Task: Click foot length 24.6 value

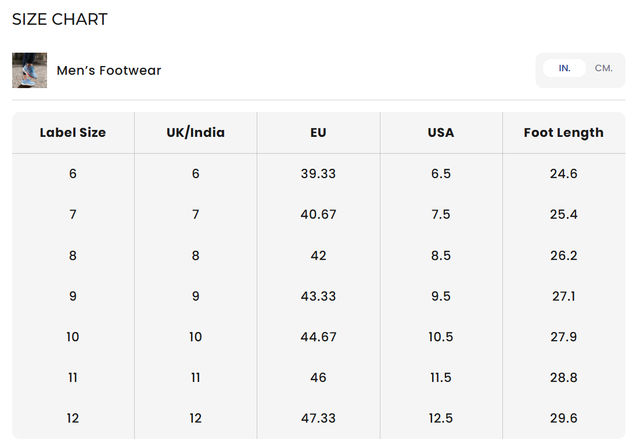Action: point(564,174)
